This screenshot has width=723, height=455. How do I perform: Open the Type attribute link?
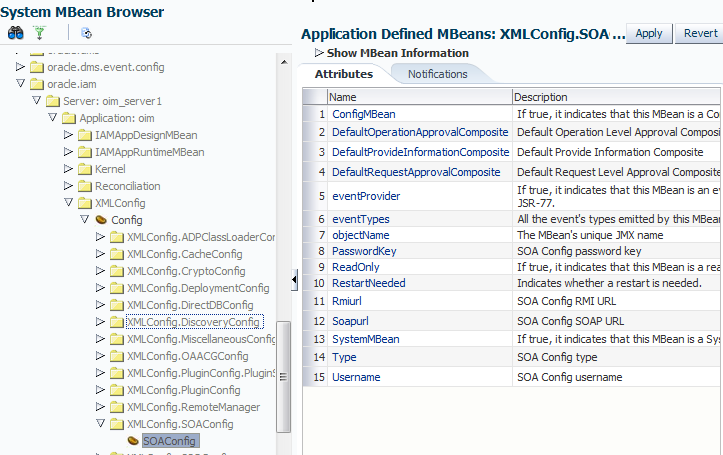click(344, 357)
